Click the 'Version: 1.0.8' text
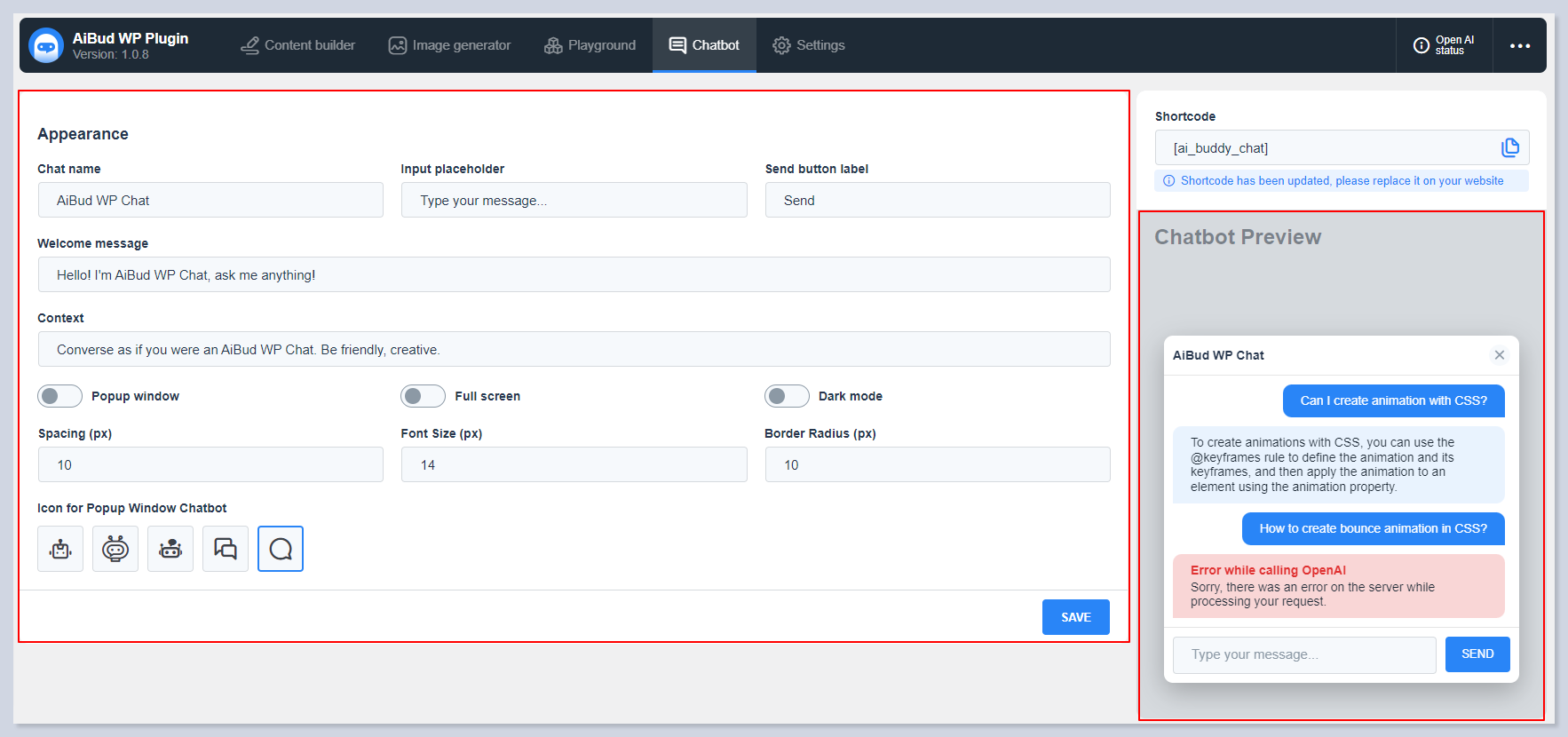This screenshot has height=737, width=1568. (x=111, y=55)
